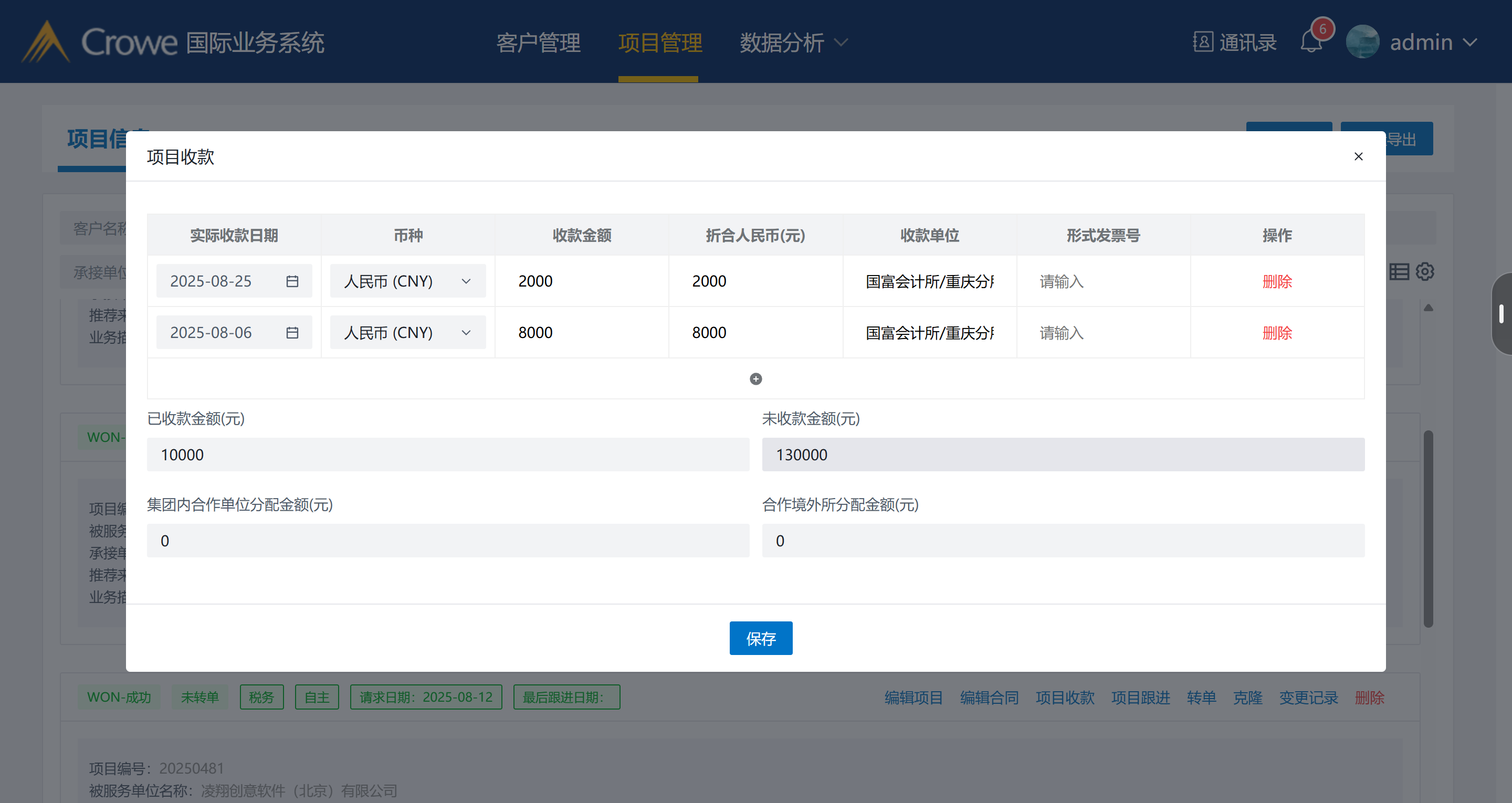Open the admin user dropdown arrow

[x=1471, y=43]
